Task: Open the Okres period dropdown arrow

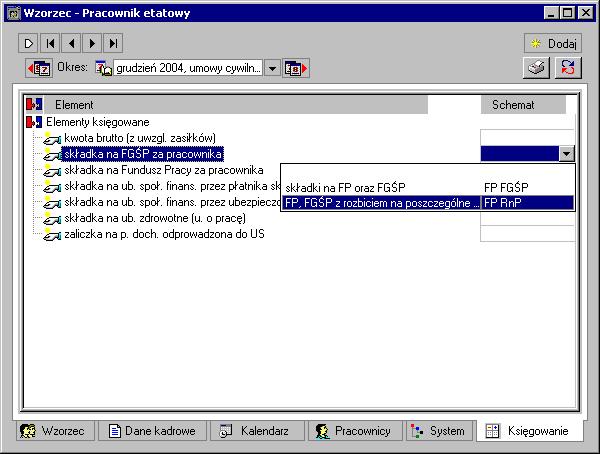Action: [x=272, y=69]
